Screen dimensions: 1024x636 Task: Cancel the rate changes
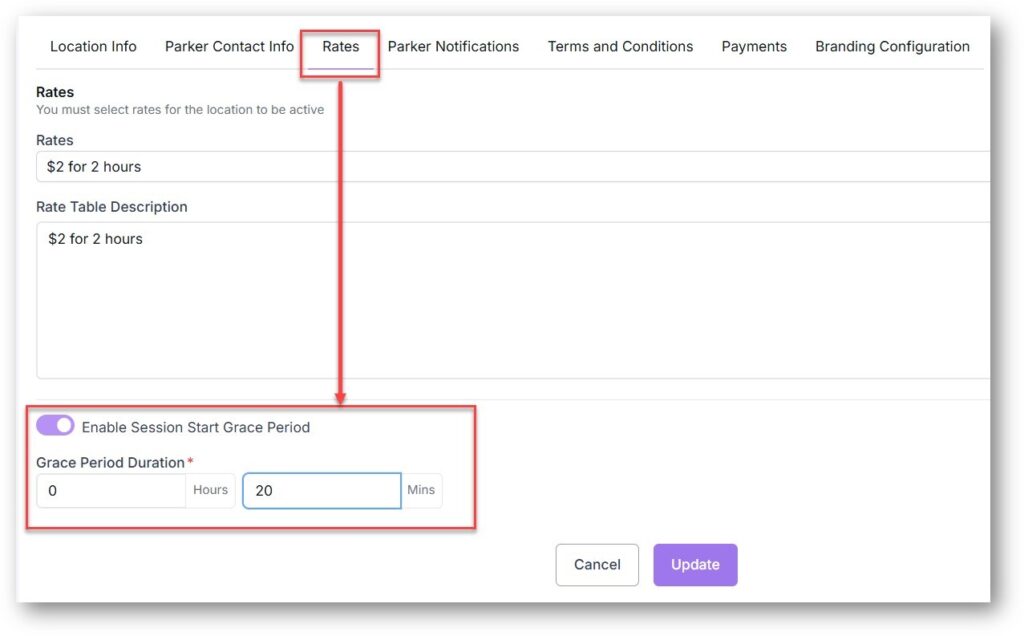[597, 565]
